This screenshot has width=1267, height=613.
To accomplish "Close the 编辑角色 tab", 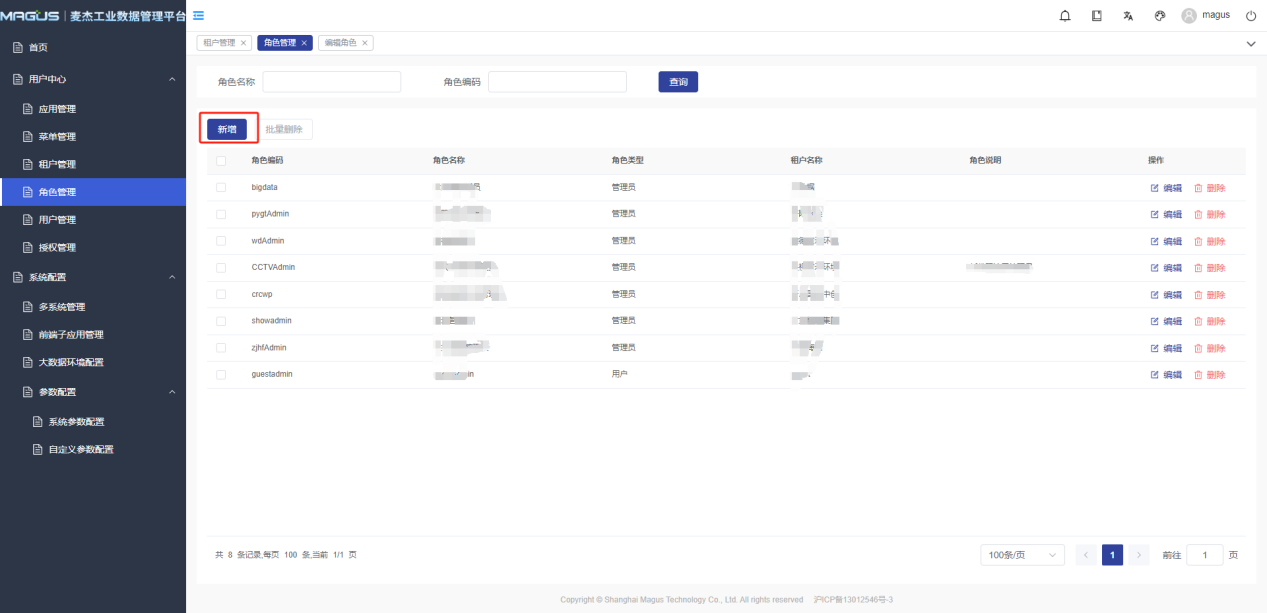I will coord(365,43).
